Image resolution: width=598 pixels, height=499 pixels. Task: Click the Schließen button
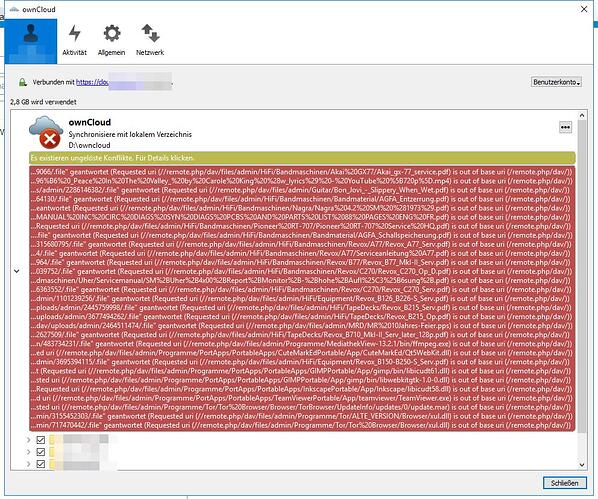tap(564, 483)
